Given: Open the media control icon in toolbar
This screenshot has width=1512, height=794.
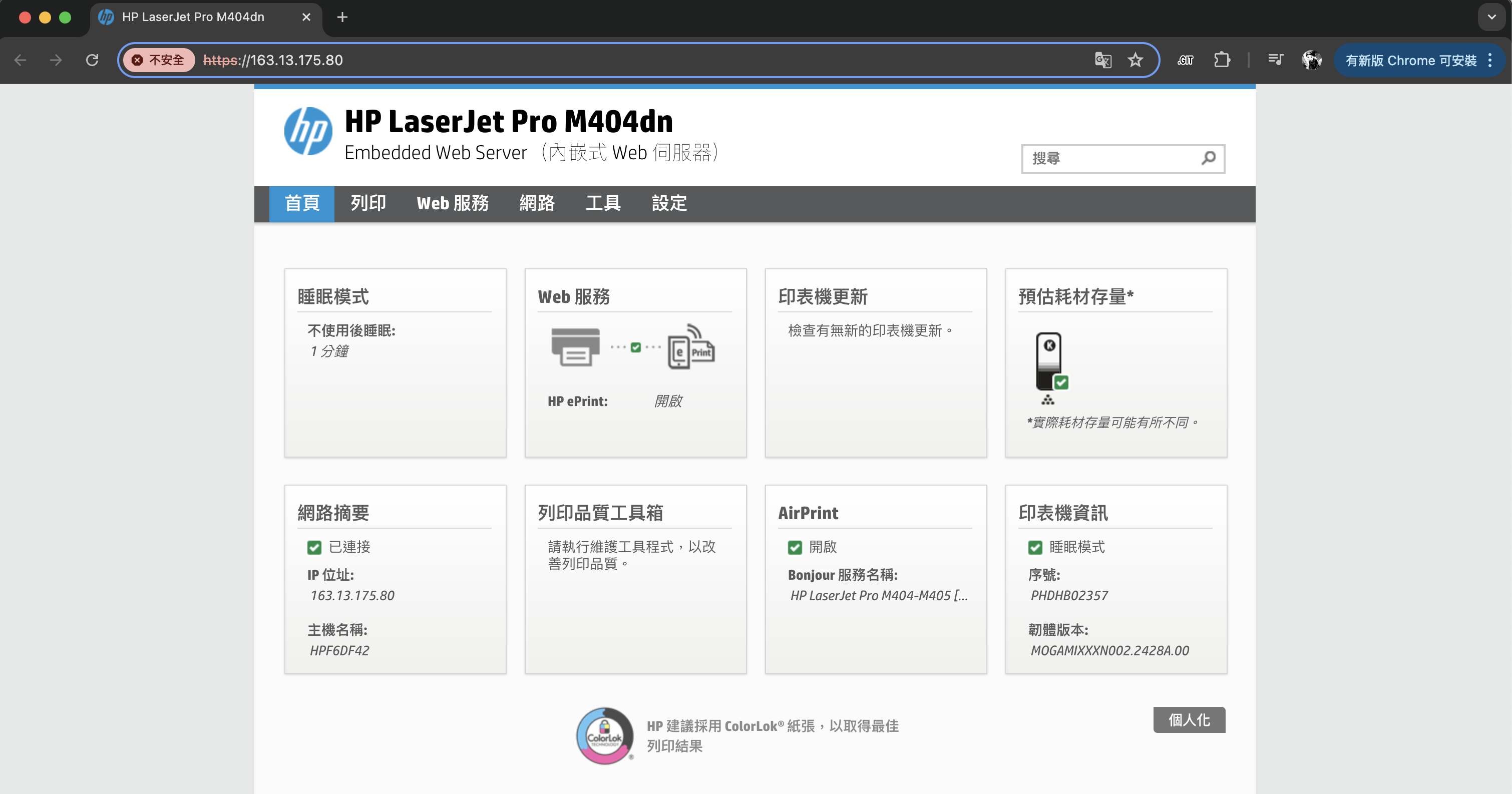Looking at the screenshot, I should click(1276, 60).
